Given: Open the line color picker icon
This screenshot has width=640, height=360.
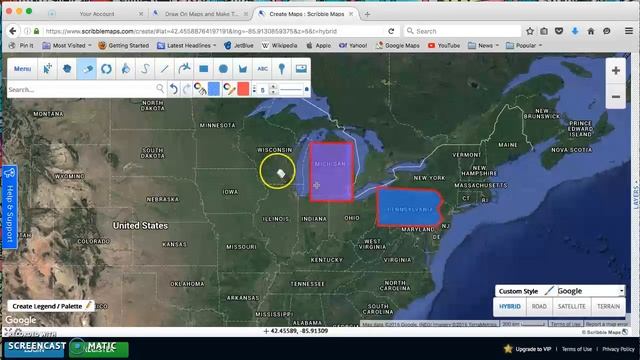Looking at the screenshot, I should point(229,89).
